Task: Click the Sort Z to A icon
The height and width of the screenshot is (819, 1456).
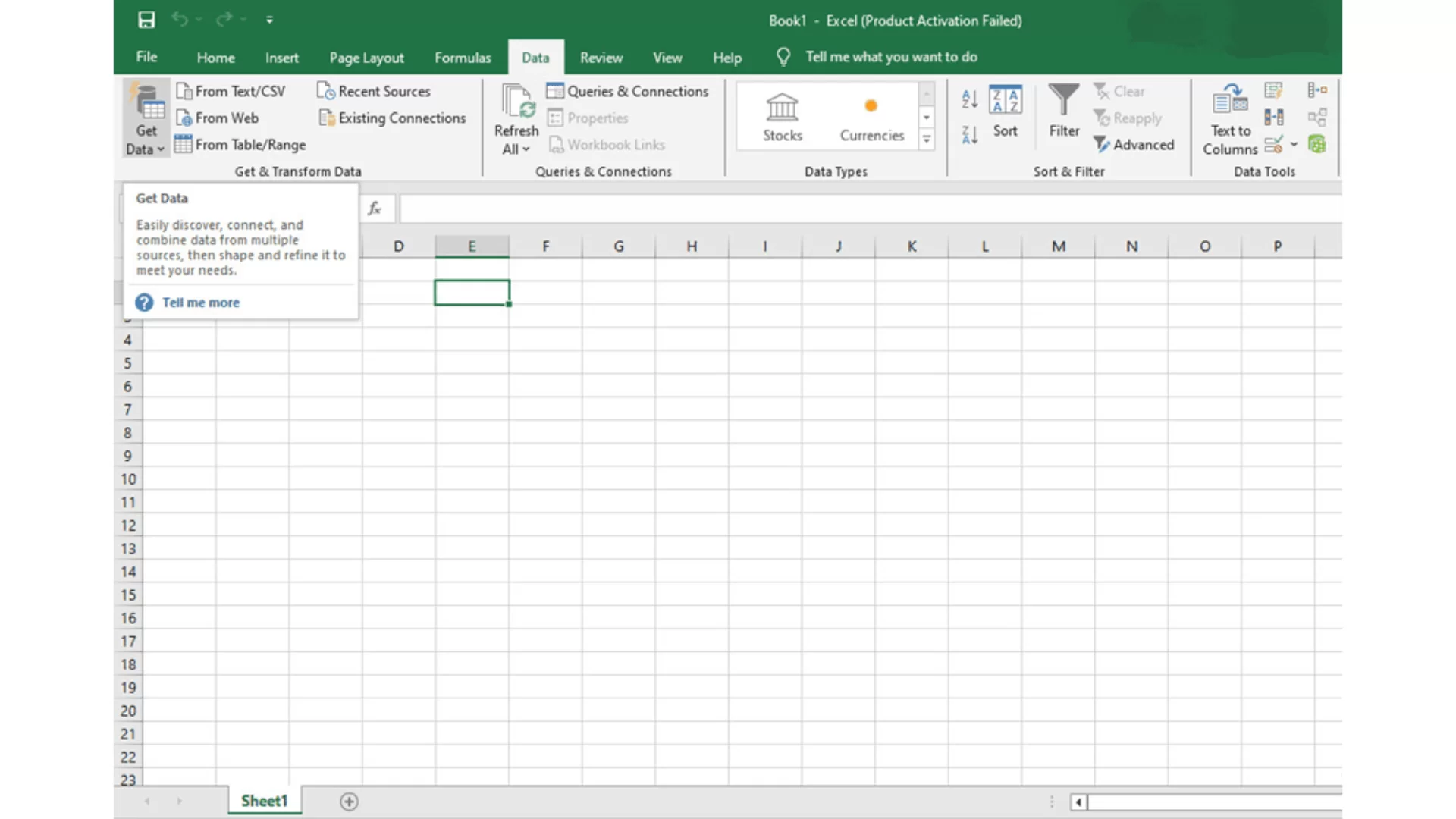Action: tap(969, 135)
